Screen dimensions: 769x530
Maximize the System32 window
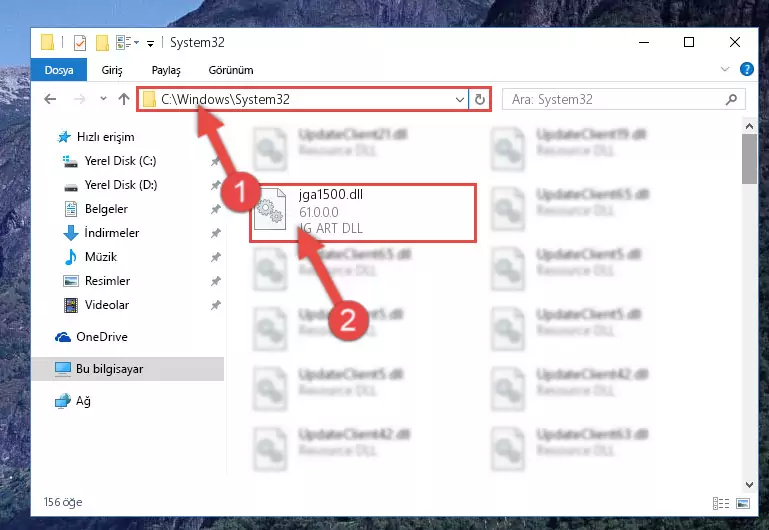(x=689, y=43)
